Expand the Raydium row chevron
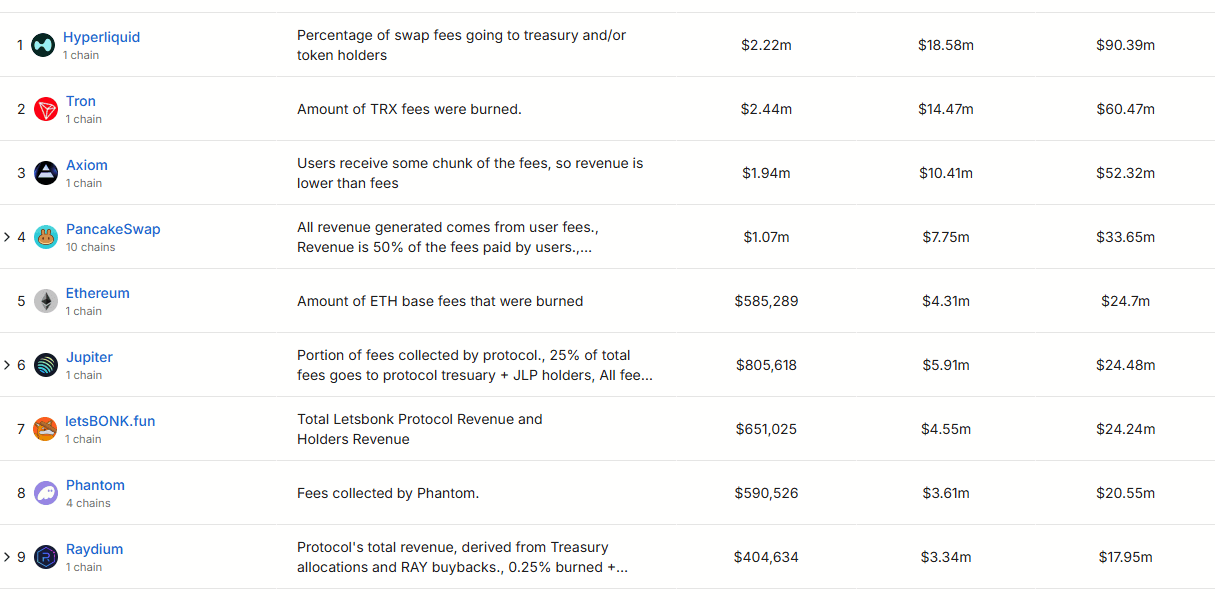The image size is (1215, 600). point(7,557)
